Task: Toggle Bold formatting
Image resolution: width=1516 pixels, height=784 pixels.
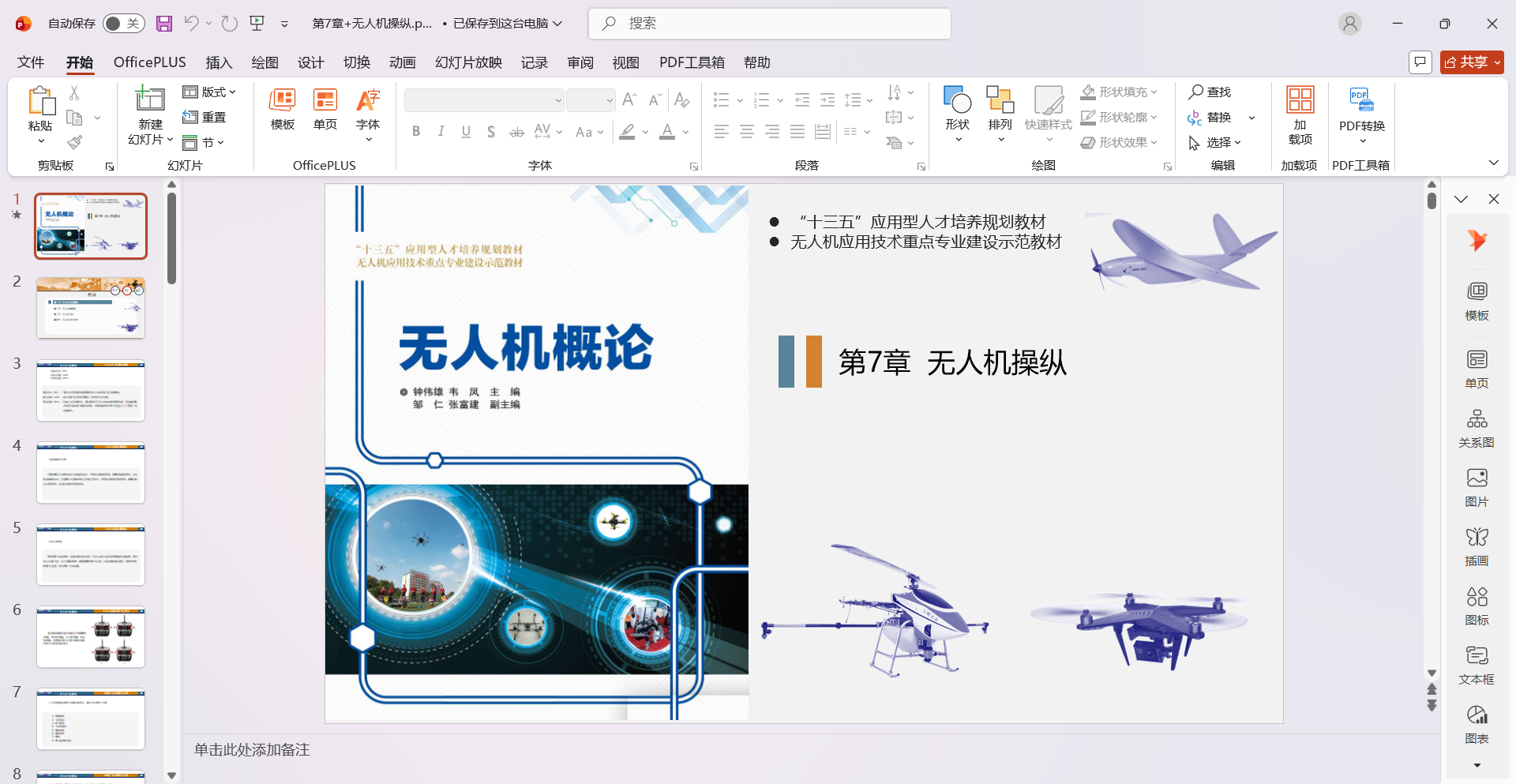Action: click(416, 132)
